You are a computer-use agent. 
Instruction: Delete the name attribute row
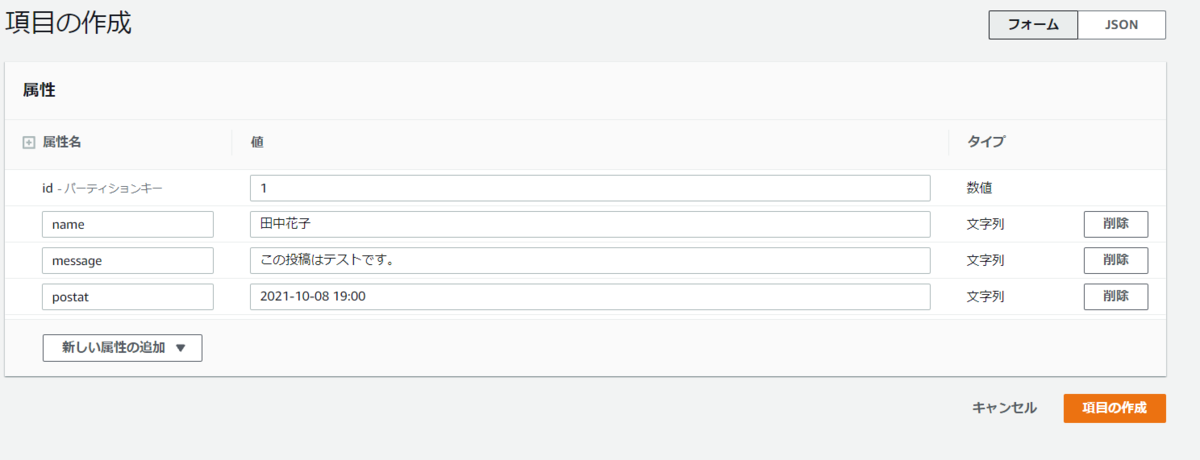1115,224
